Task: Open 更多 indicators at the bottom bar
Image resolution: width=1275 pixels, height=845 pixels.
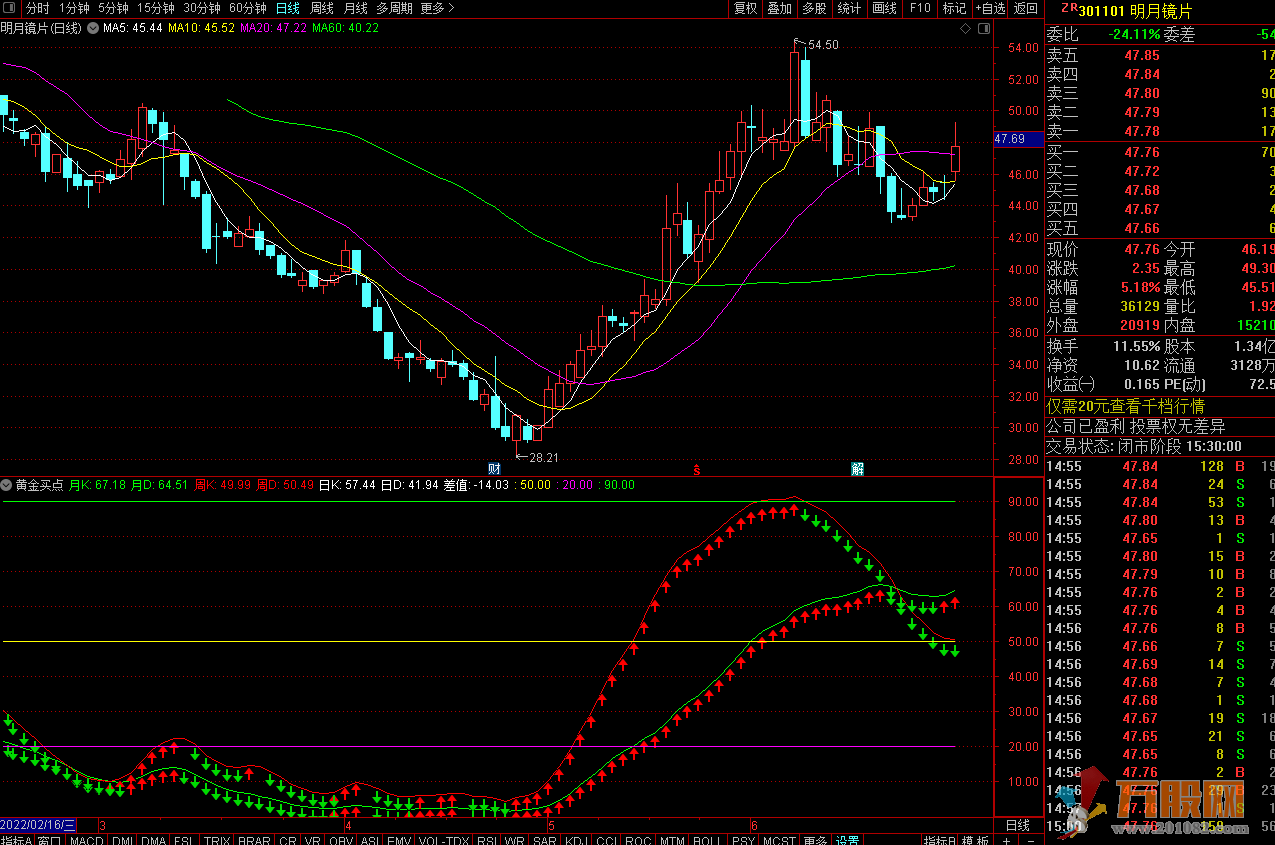Action: pos(815,841)
